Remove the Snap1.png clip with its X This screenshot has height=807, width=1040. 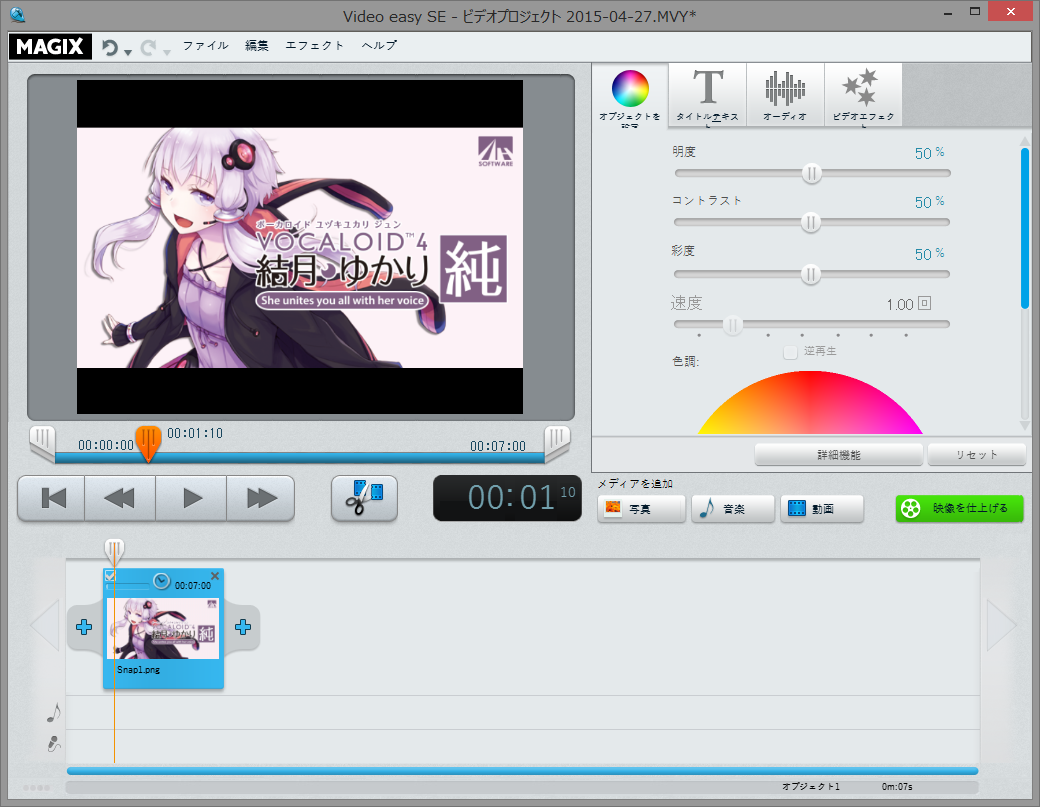coord(215,576)
